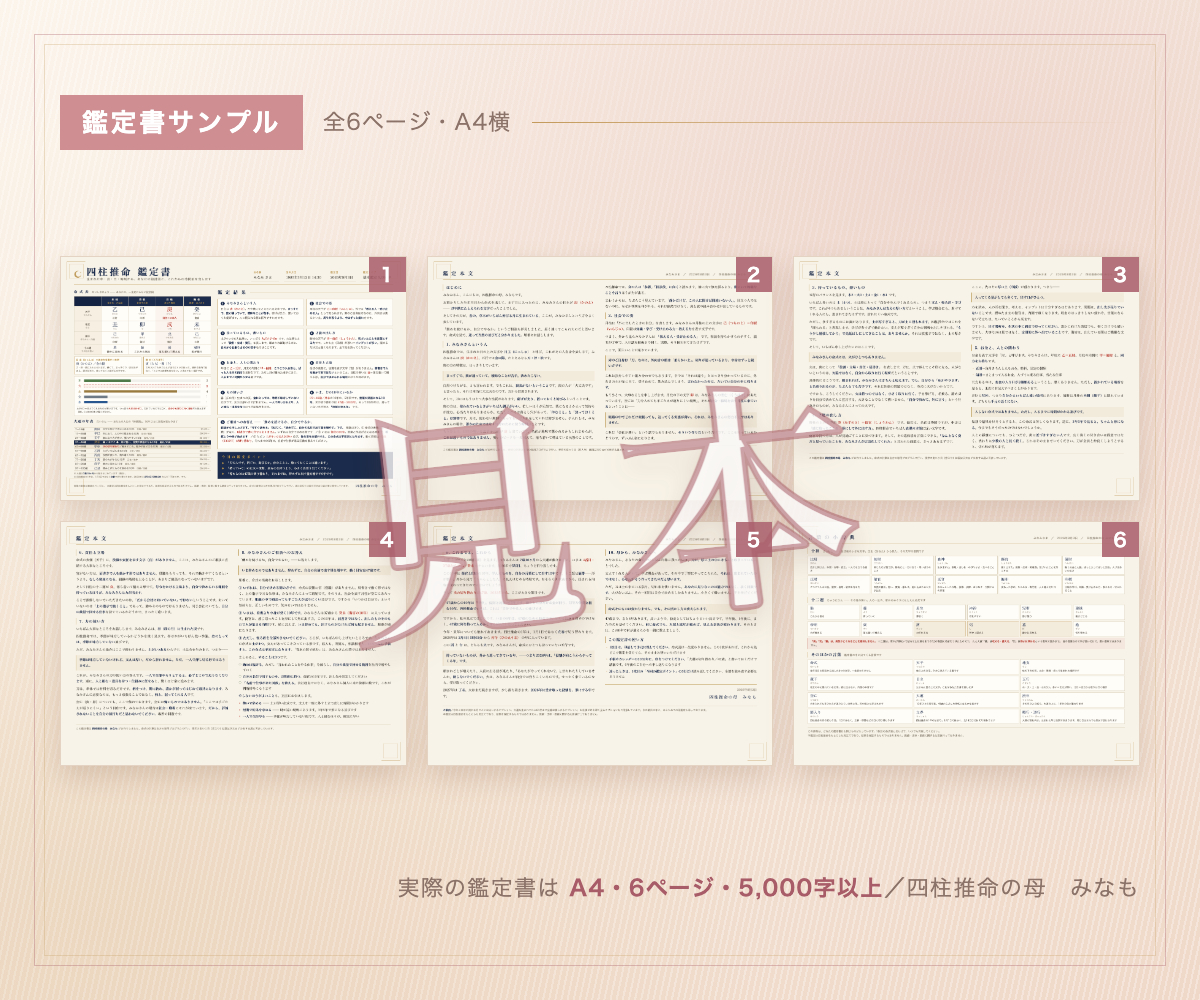The width and height of the screenshot is (1200, 1000).
Task: Click the number 5 page badge
Action: tap(754, 540)
